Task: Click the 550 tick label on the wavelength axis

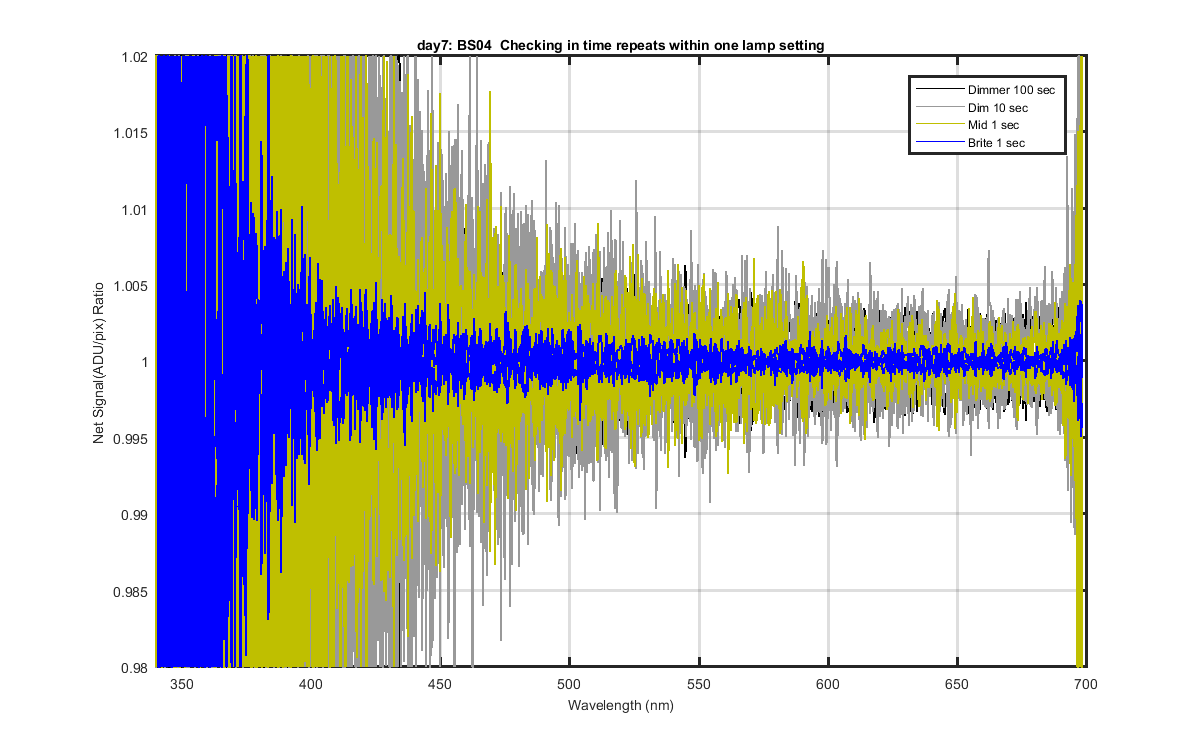Action: point(699,685)
